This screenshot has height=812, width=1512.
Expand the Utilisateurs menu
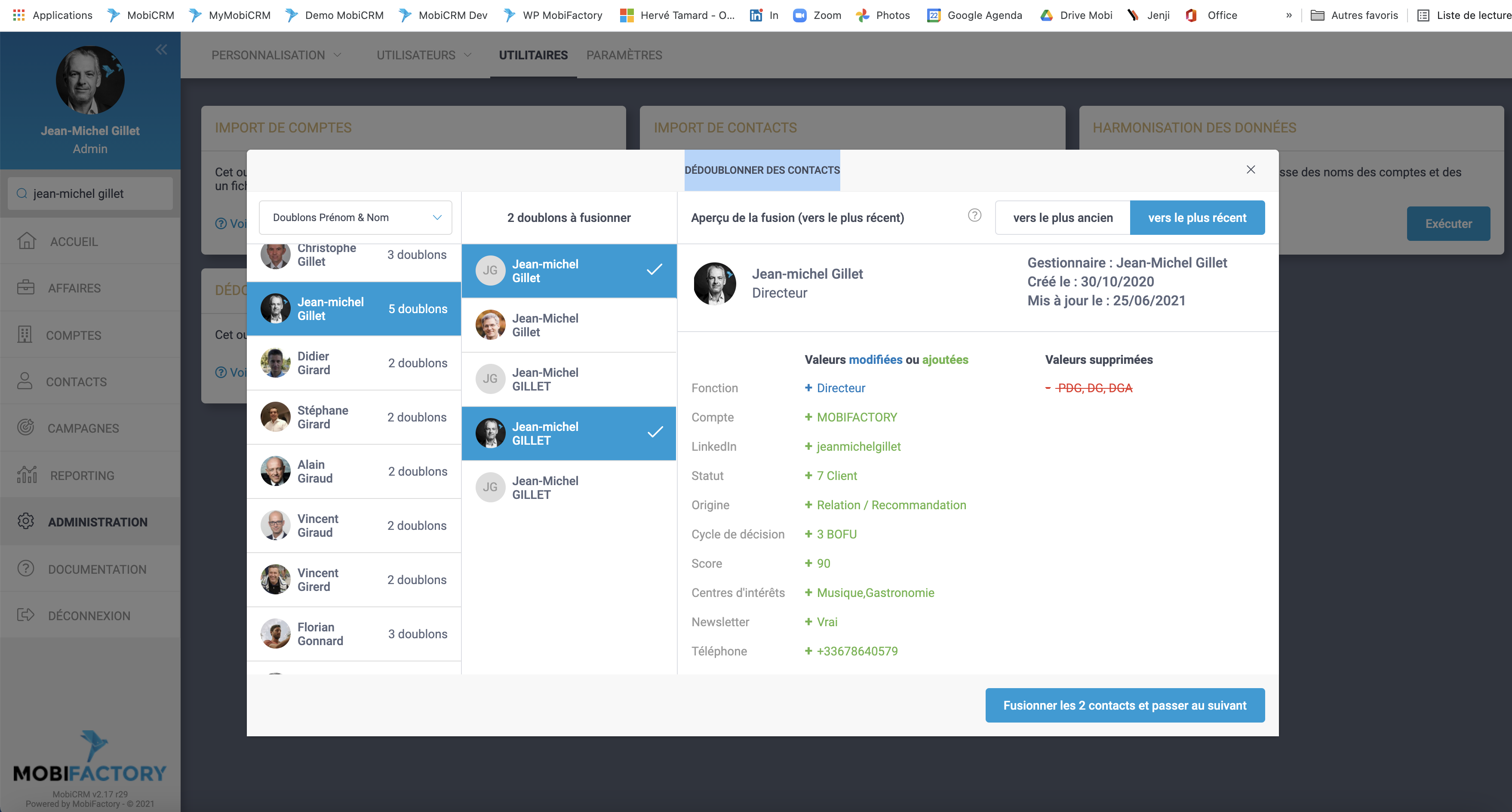[x=424, y=55]
